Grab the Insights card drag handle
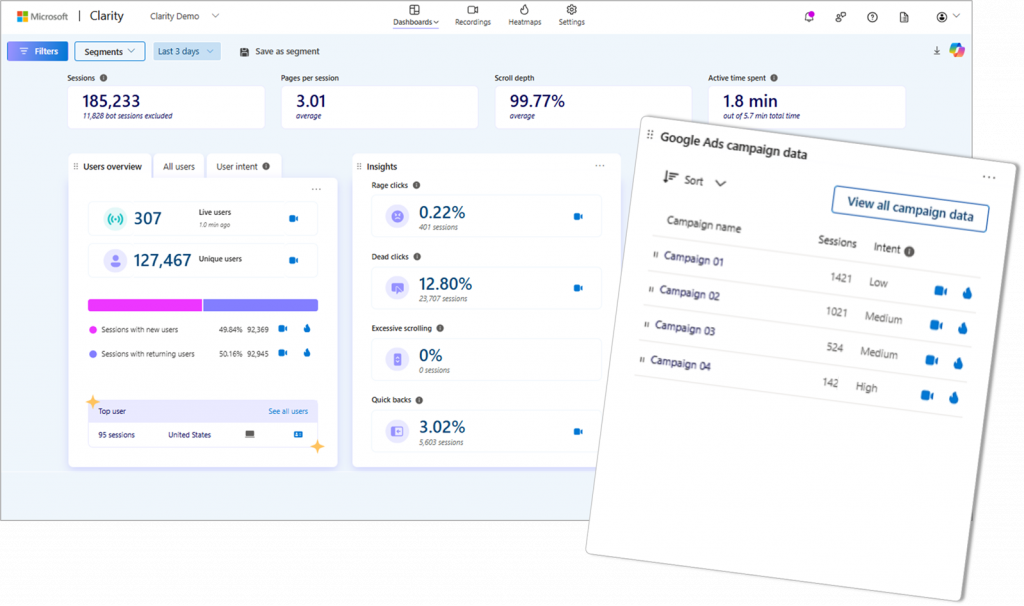The width and height of the screenshot is (1024, 606). (x=359, y=167)
